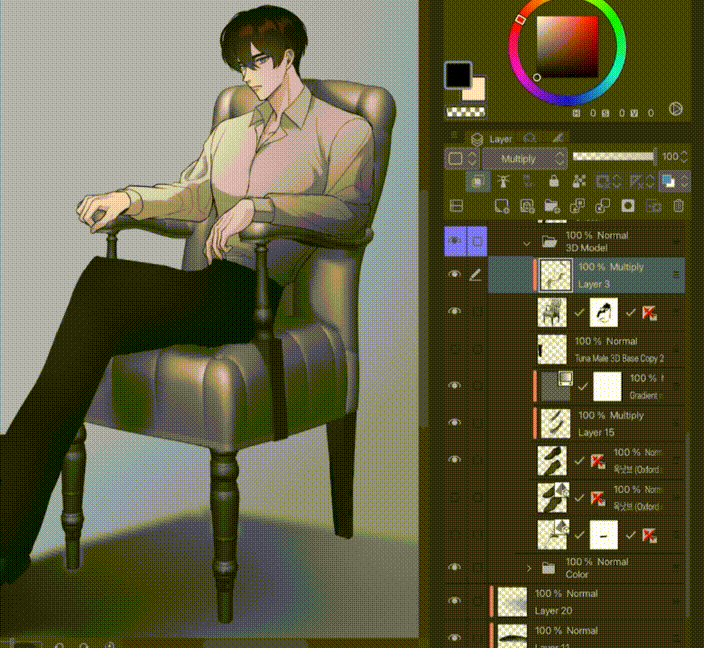
Task: Select the Color folder row
Action: point(586,568)
